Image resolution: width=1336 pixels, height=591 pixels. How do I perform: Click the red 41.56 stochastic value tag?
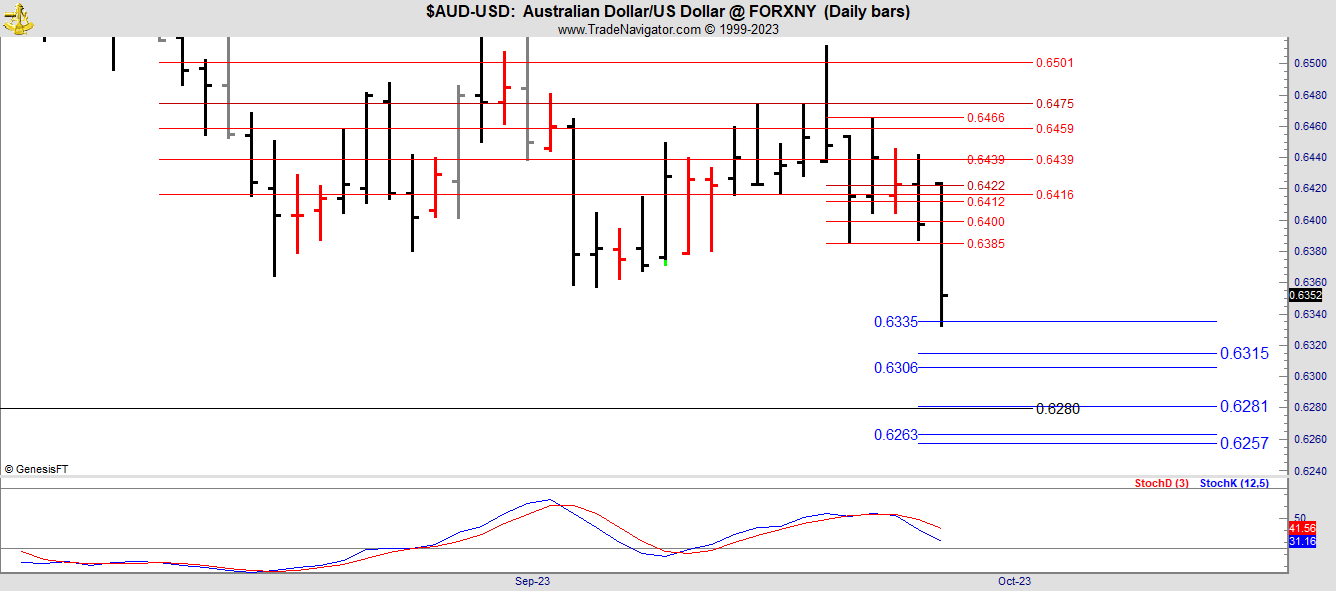coord(1302,528)
